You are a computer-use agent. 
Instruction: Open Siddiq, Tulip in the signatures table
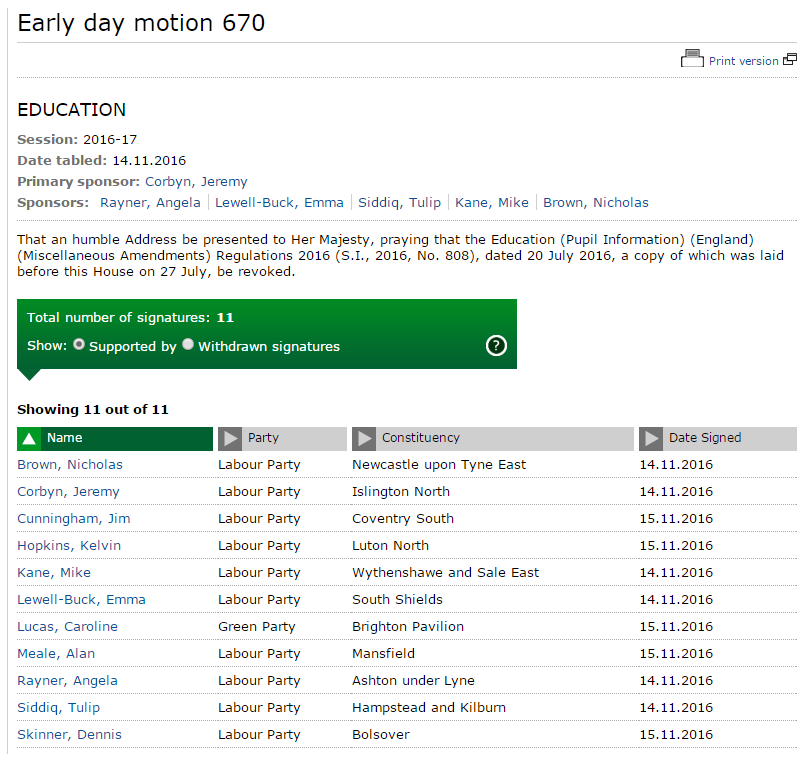[59, 708]
